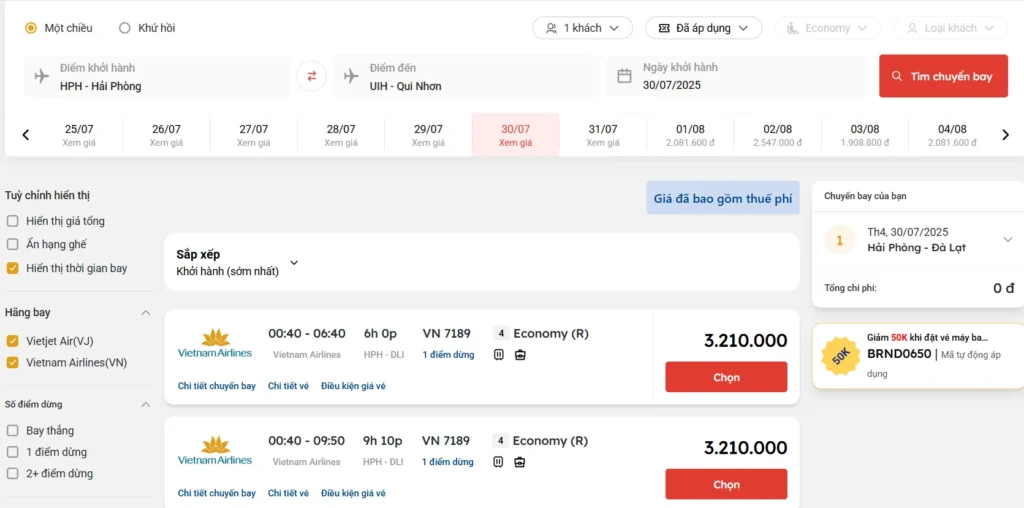The height and width of the screenshot is (508, 1024).
Task: Select the Khứ hồi radio option
Action: pyautogui.click(x=125, y=28)
